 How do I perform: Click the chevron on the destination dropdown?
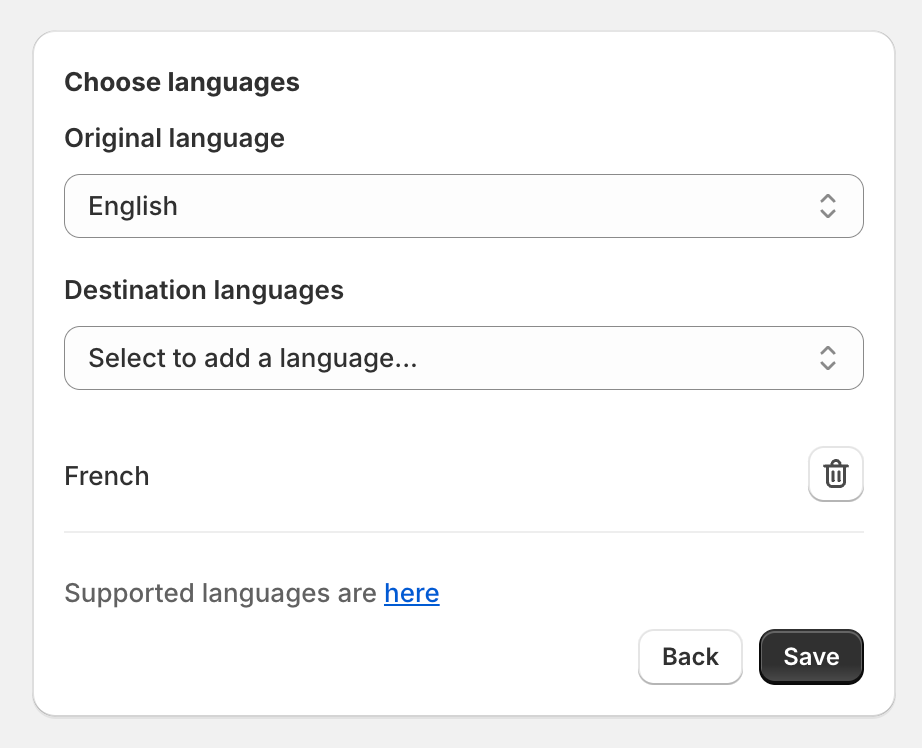point(828,358)
